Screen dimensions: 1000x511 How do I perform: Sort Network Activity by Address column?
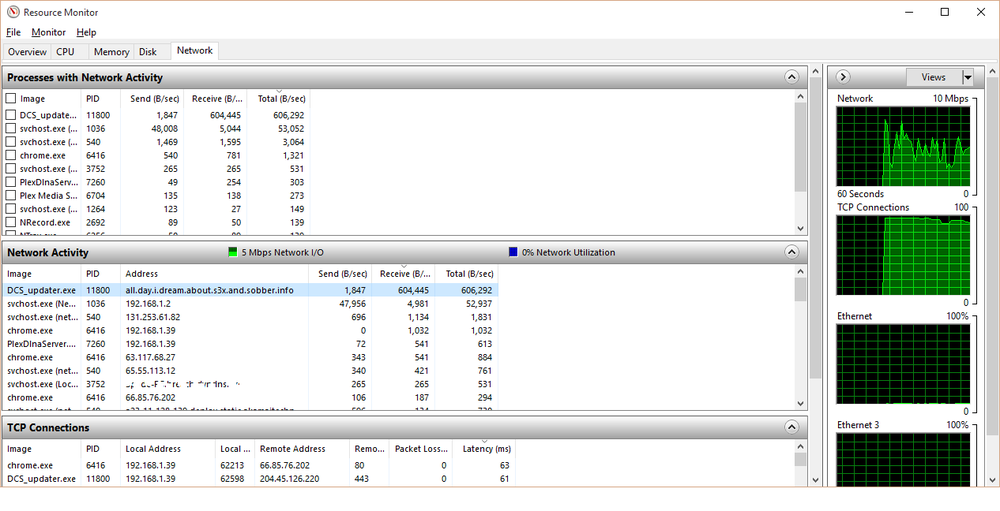point(214,274)
